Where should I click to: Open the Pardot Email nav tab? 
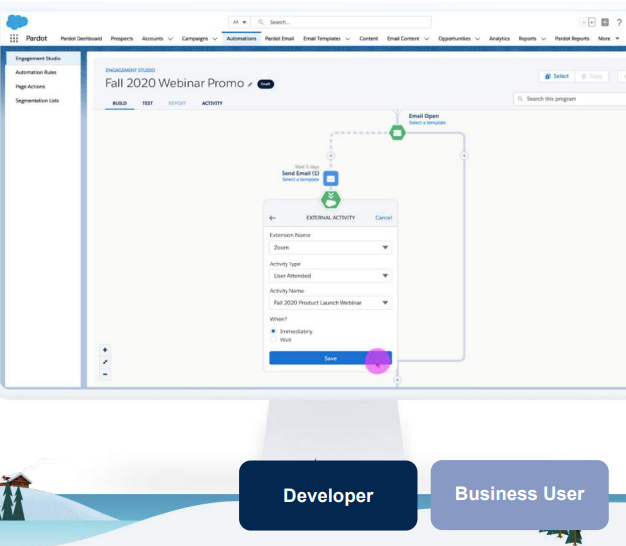(279, 39)
